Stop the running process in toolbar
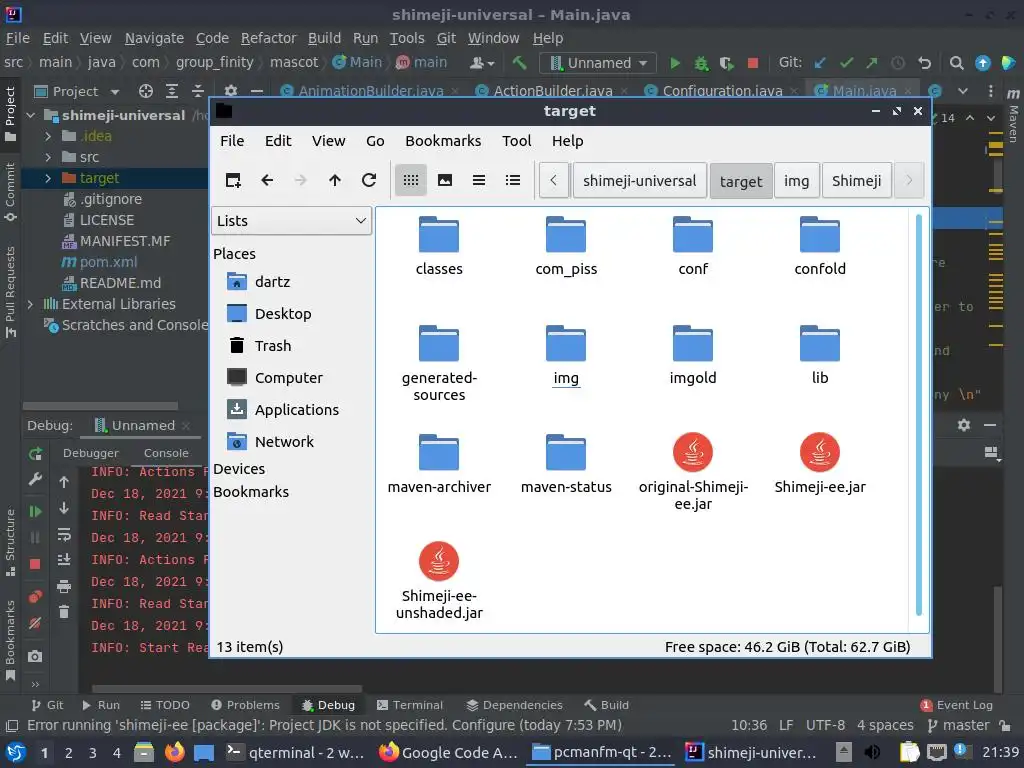 752,63
